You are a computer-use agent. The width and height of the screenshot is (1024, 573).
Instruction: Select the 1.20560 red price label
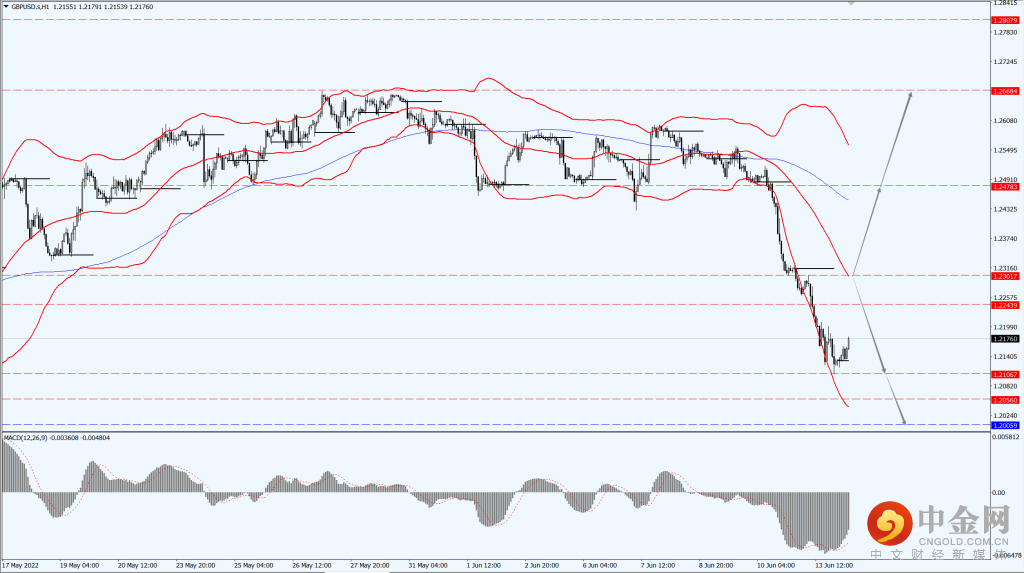tap(1005, 400)
